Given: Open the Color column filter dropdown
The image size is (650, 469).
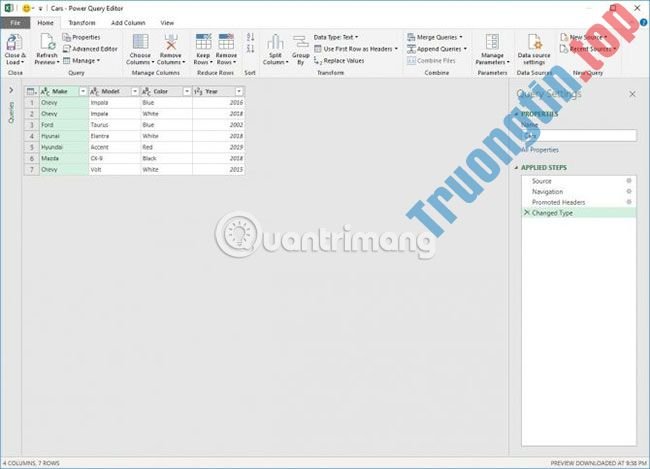Looking at the screenshot, I should coord(187,91).
